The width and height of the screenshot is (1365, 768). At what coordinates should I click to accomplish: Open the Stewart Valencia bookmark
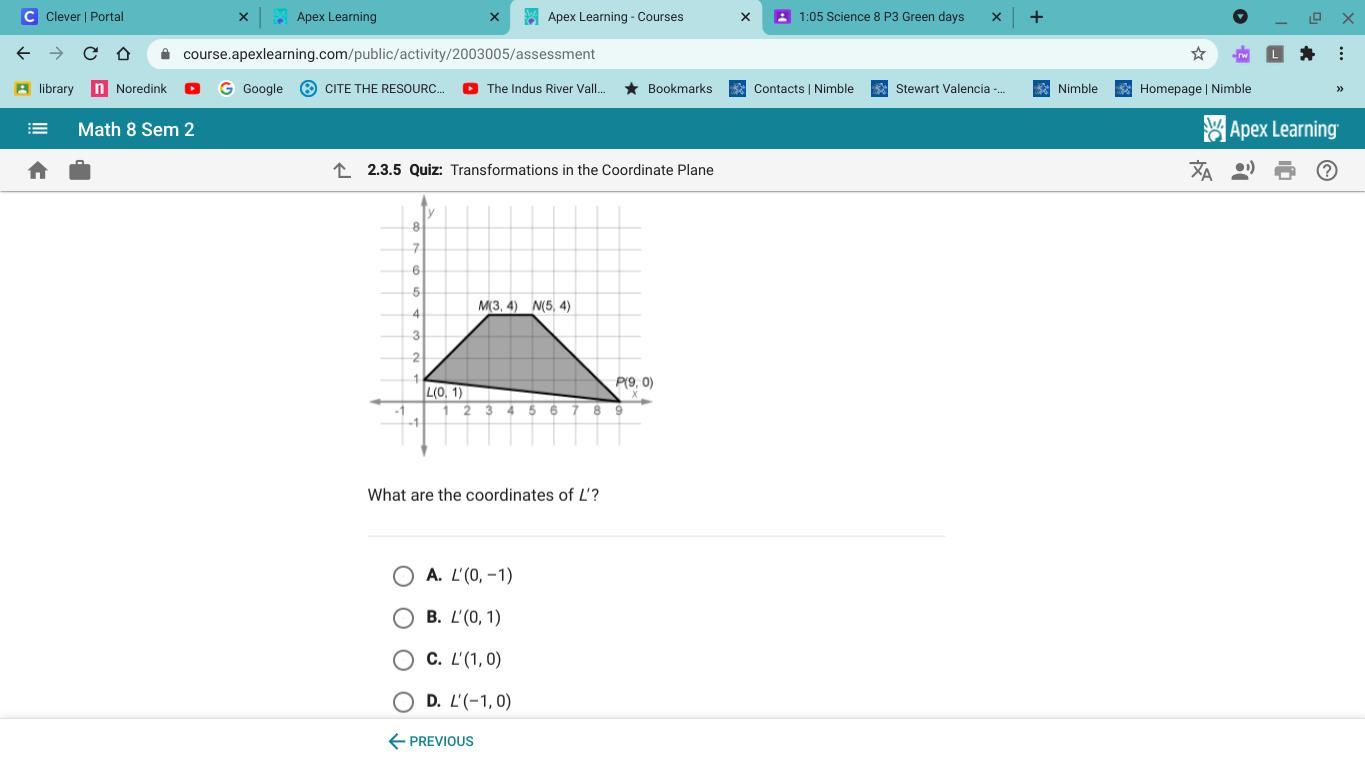pos(938,89)
